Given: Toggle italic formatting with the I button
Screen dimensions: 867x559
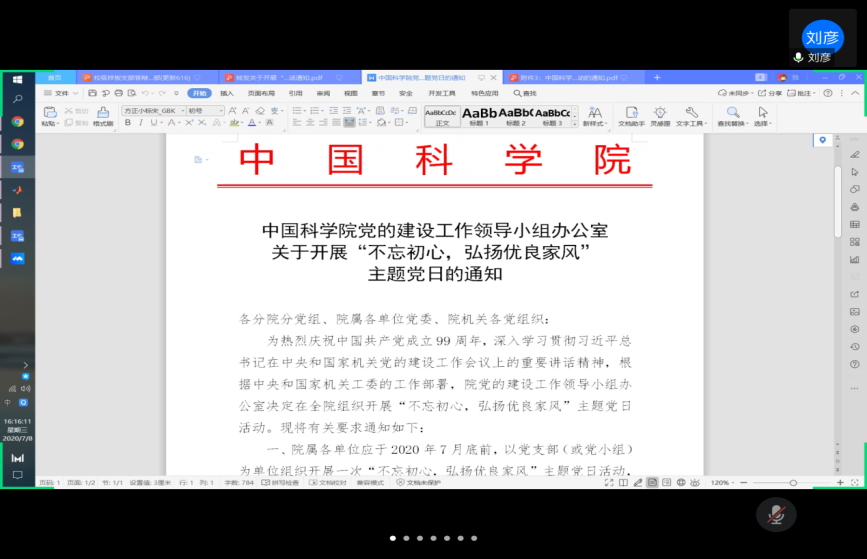Looking at the screenshot, I should click(141, 123).
